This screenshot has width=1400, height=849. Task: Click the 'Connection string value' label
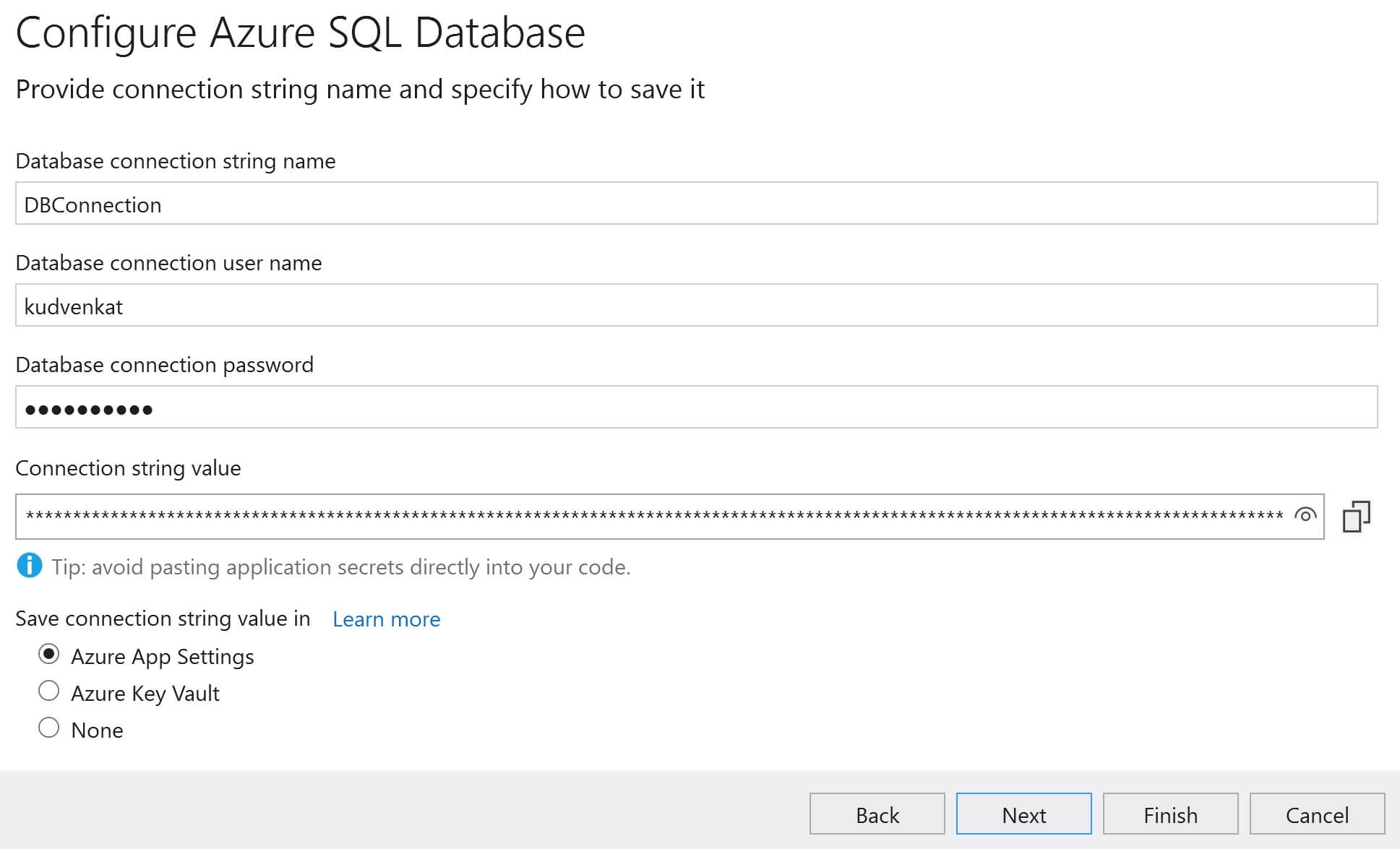click(x=128, y=468)
